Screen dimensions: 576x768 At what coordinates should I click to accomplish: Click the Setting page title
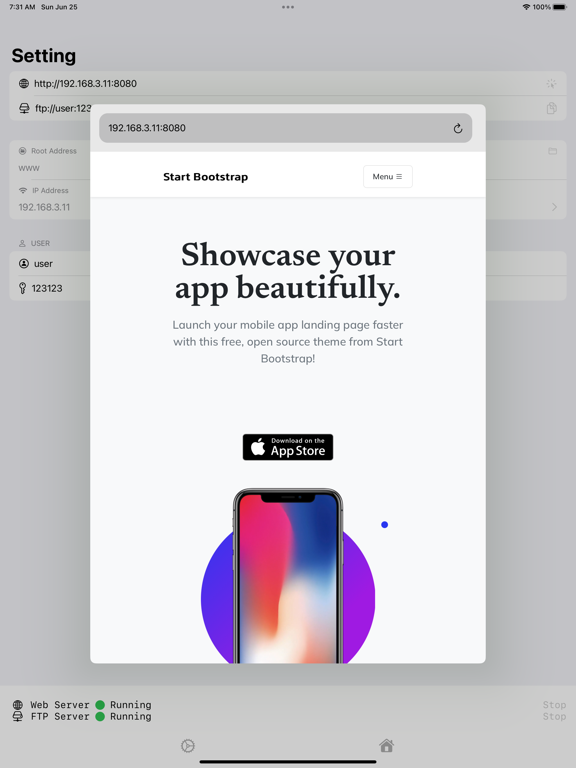[x=44, y=56]
